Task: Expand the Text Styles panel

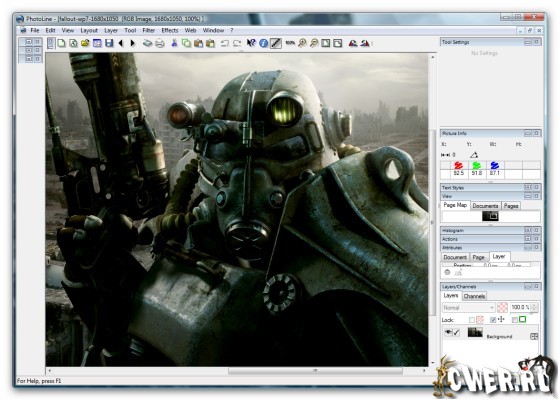Action: pos(528,187)
